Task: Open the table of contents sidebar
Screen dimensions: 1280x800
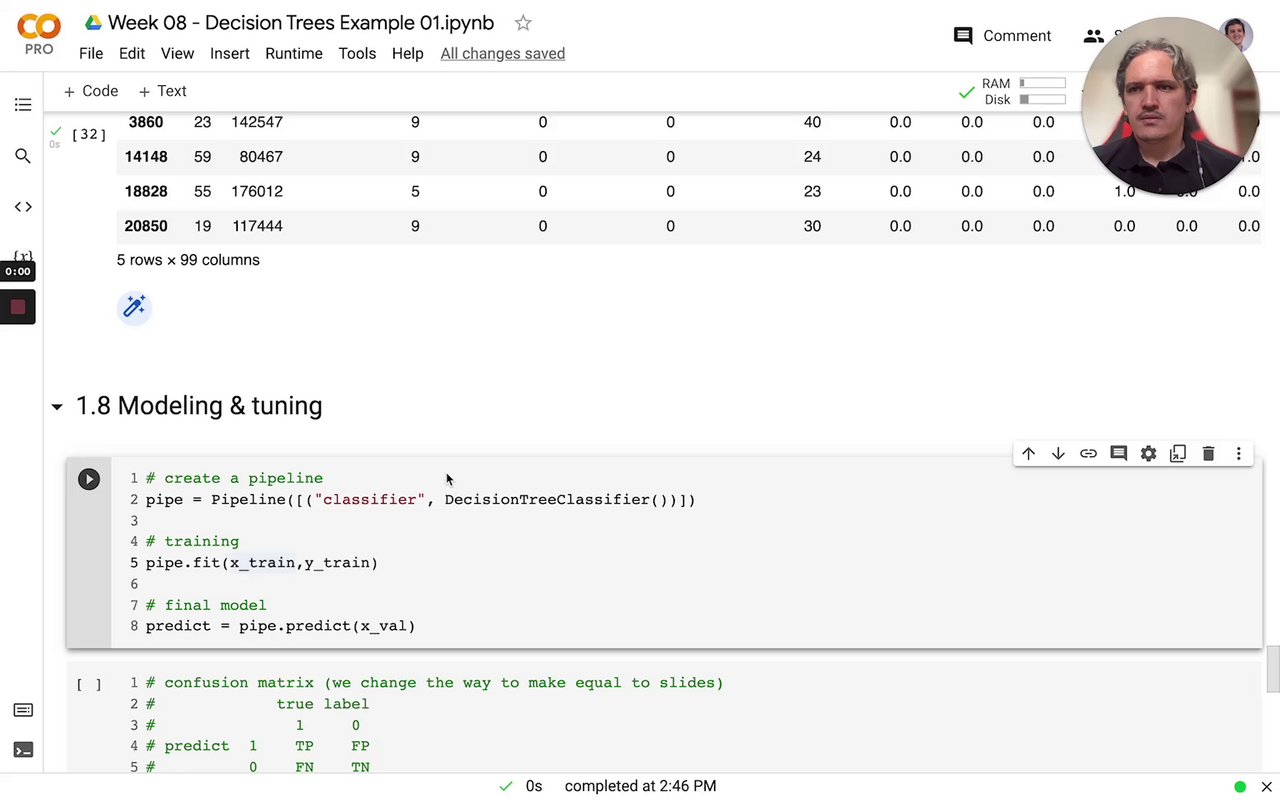Action: (x=23, y=105)
